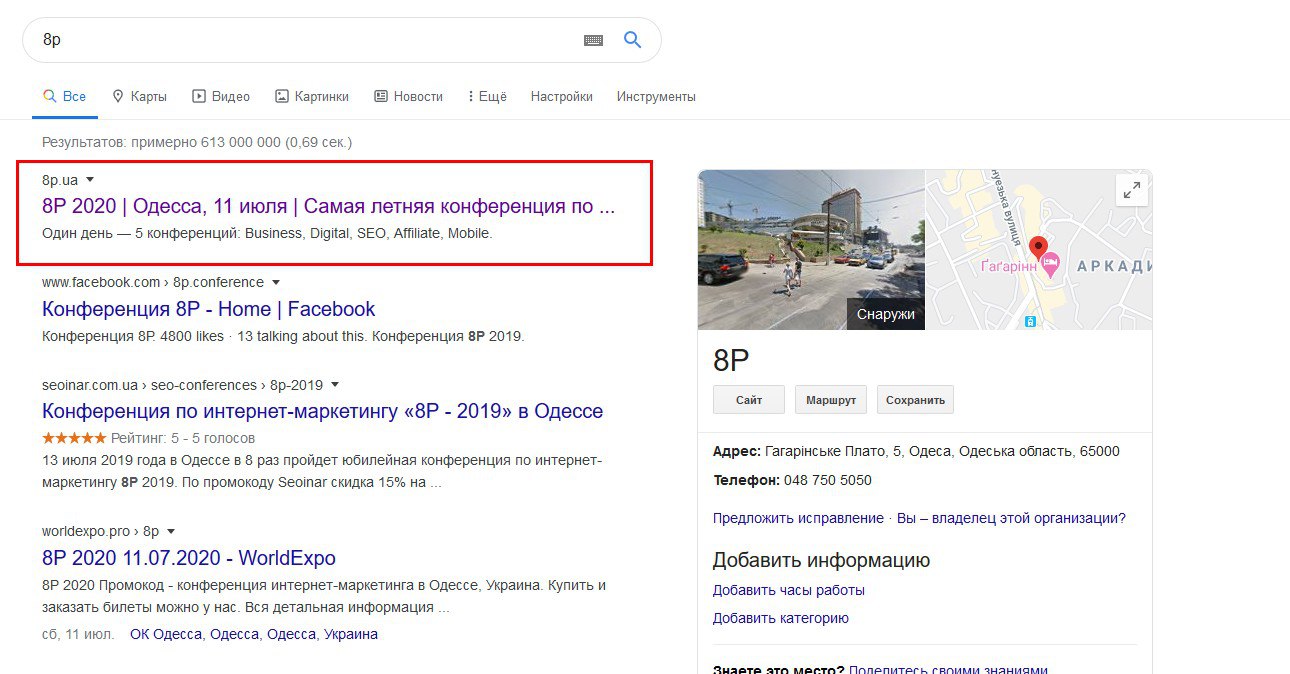Click Добавить часы работы link

click(x=789, y=590)
